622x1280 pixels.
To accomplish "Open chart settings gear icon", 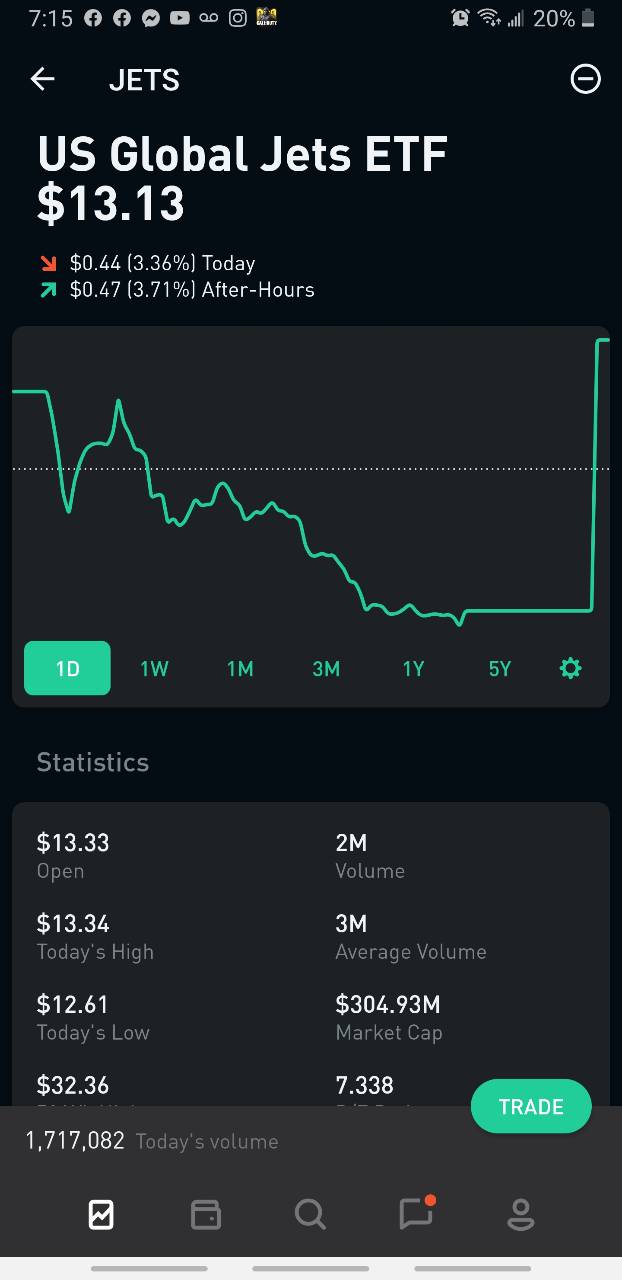I will click(x=570, y=668).
